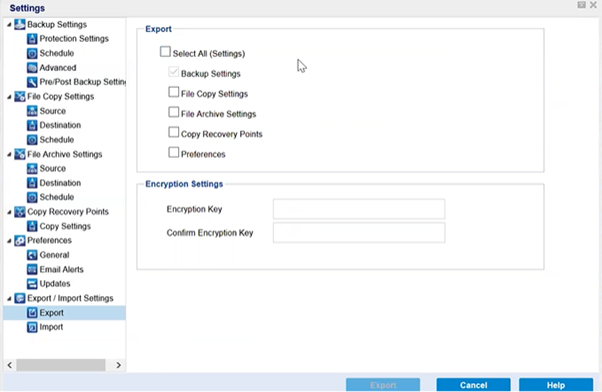The image size is (602, 392).
Task: Click the Preferences tree icon
Action: pos(20,240)
